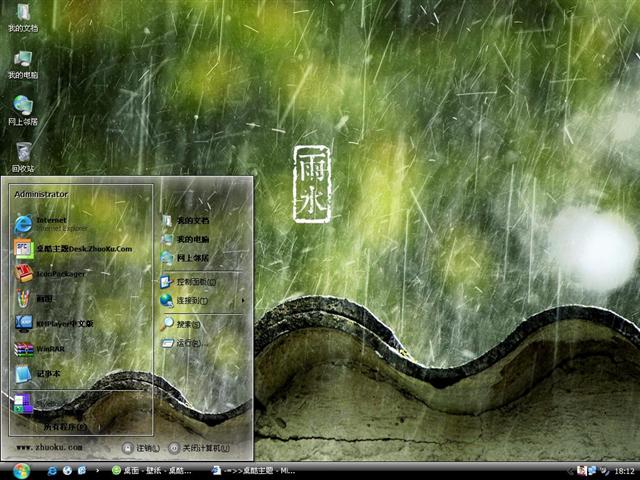Viewport: 640px width, 480px height.
Task: Launch KMPlayer中文版 from Start menu
Action: tap(54, 324)
